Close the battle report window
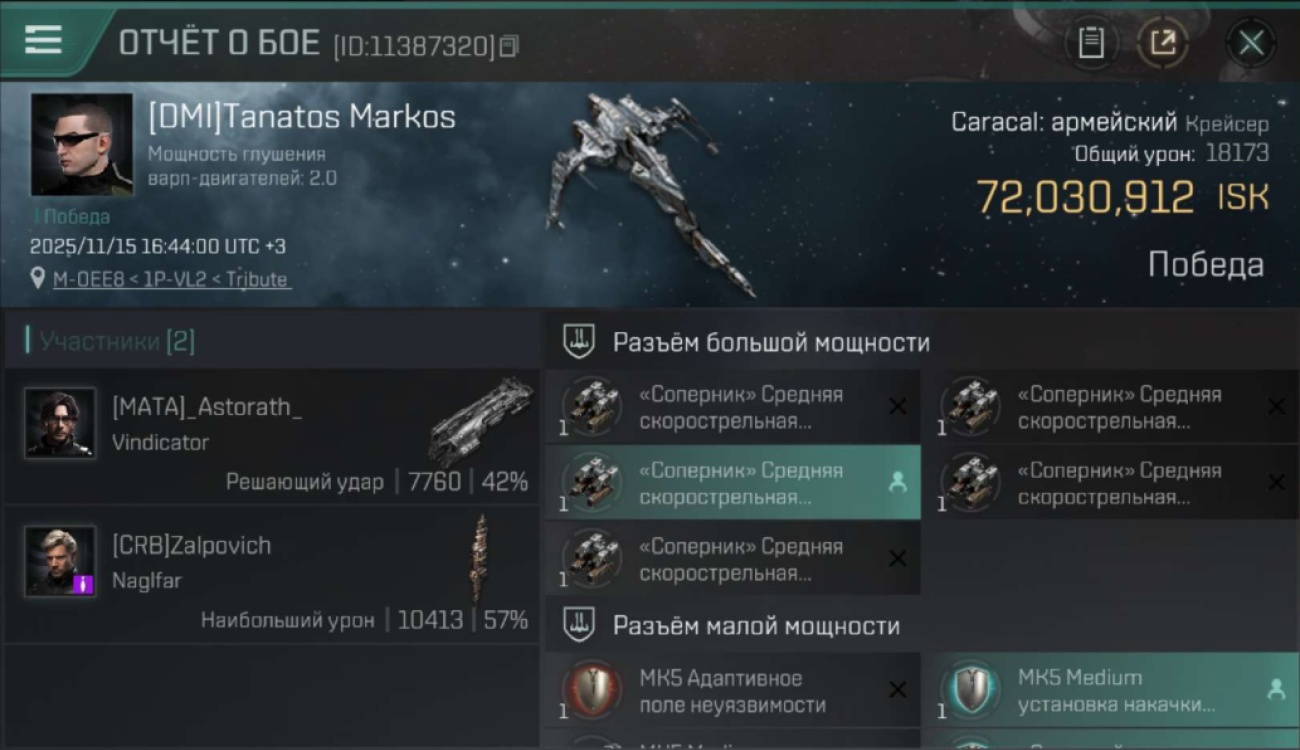The height and width of the screenshot is (750, 1300). point(1251,43)
